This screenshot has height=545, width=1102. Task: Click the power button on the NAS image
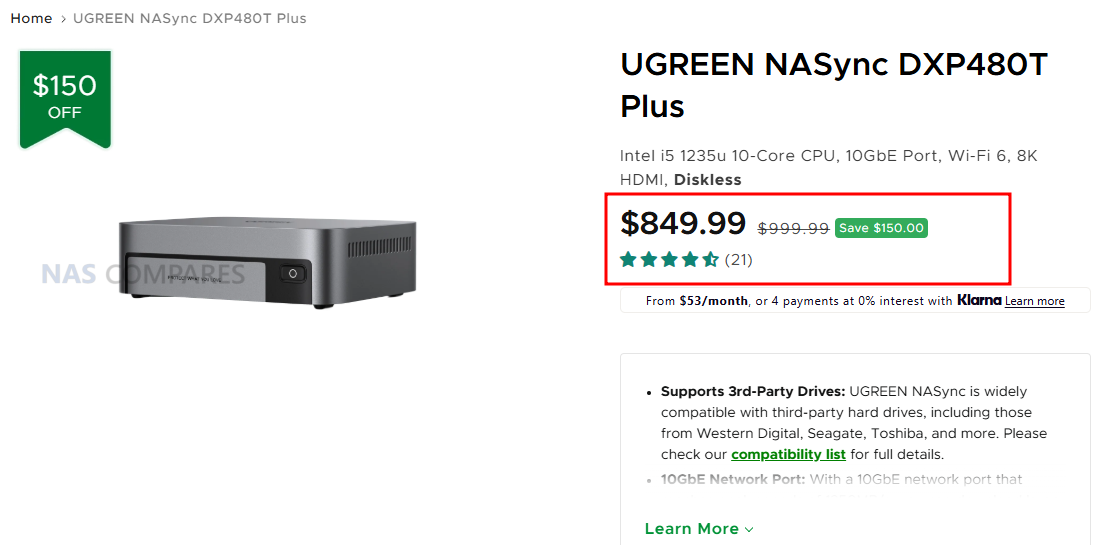(294, 272)
